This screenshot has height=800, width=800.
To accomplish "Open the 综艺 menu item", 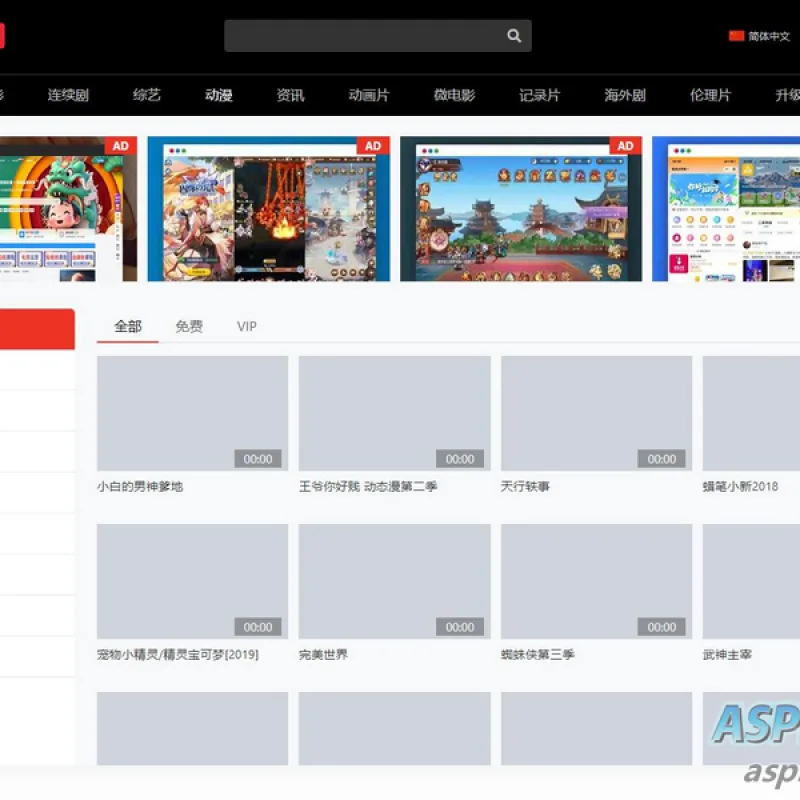I will pos(147,95).
